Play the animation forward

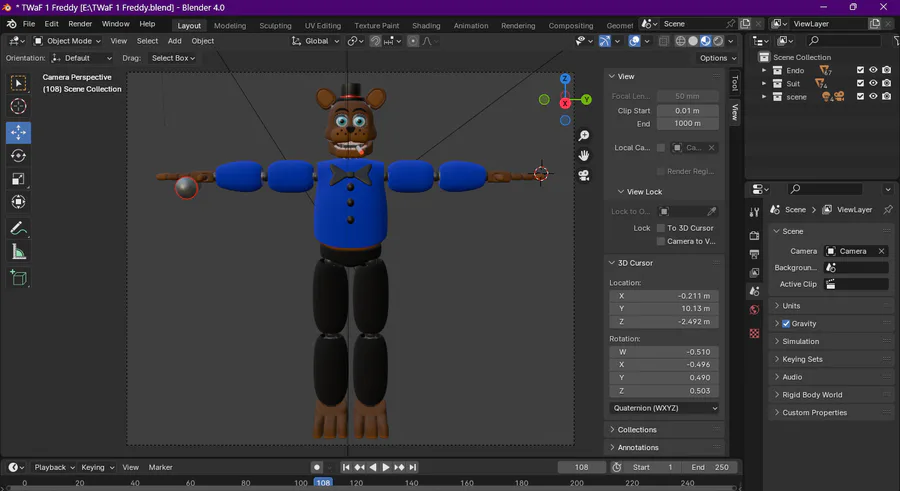386,467
